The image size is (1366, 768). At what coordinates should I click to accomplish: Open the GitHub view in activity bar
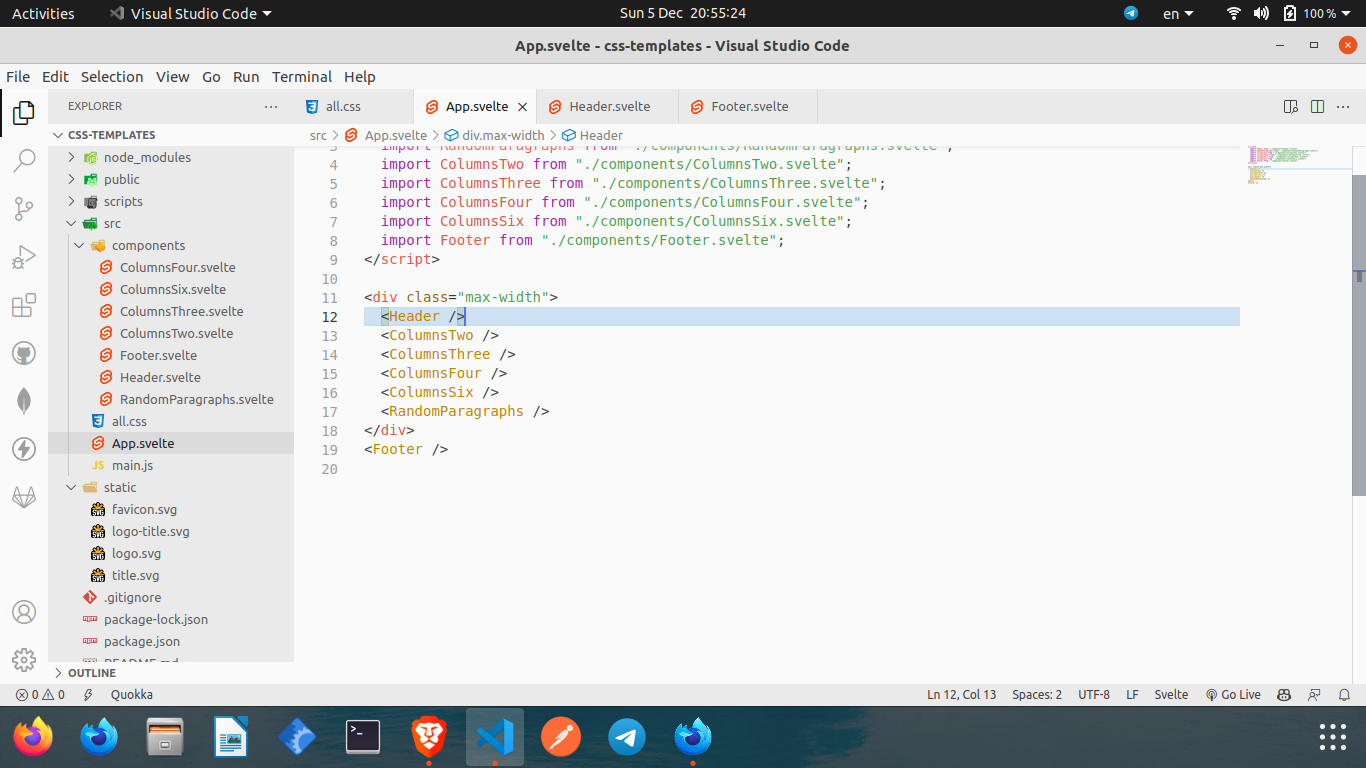tap(24, 353)
